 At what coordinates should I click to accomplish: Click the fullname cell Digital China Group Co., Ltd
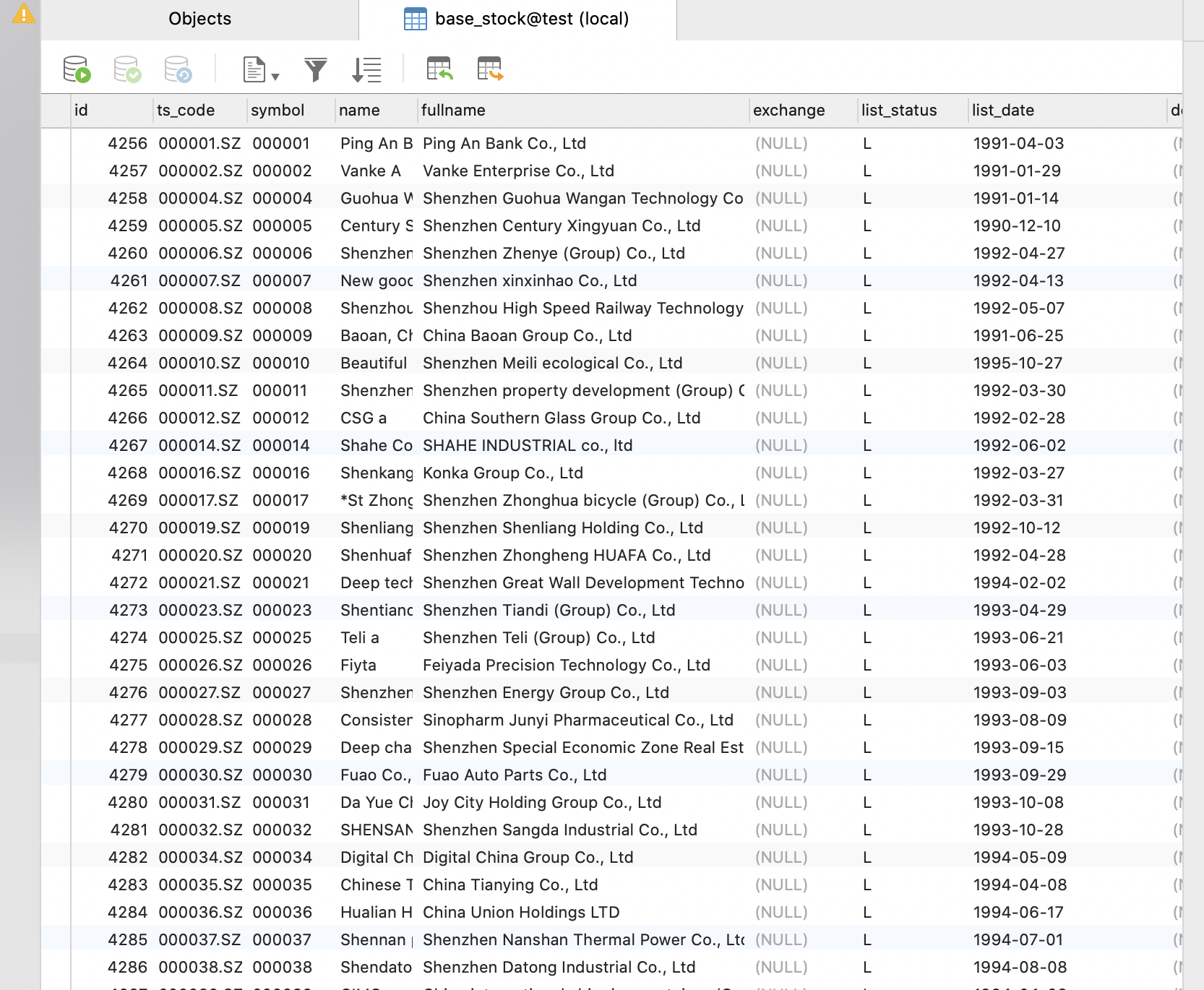pos(583,858)
